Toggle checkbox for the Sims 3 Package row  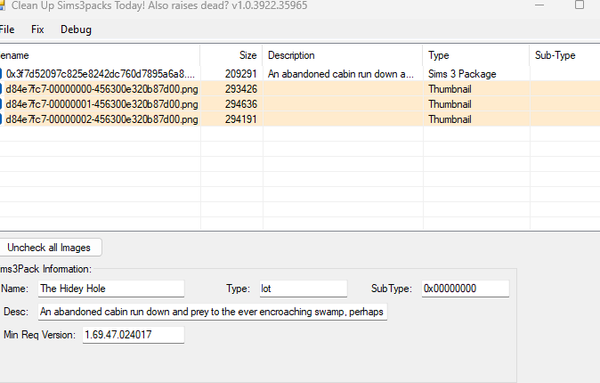point(1,74)
